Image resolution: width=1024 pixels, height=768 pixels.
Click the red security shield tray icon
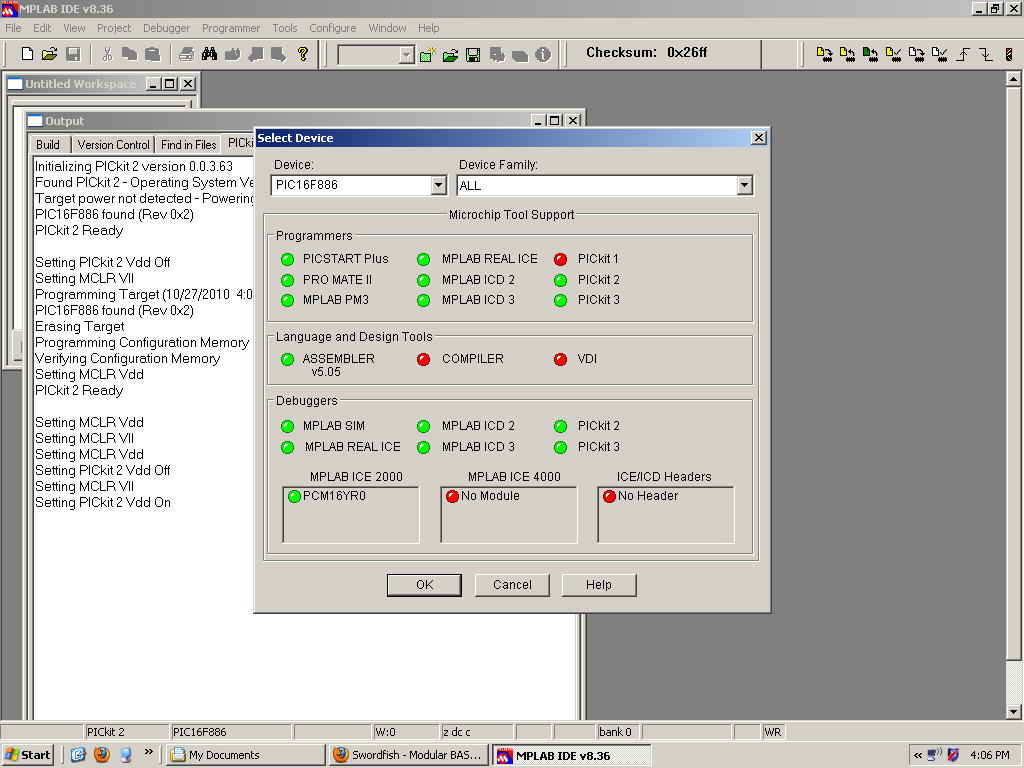(953, 755)
